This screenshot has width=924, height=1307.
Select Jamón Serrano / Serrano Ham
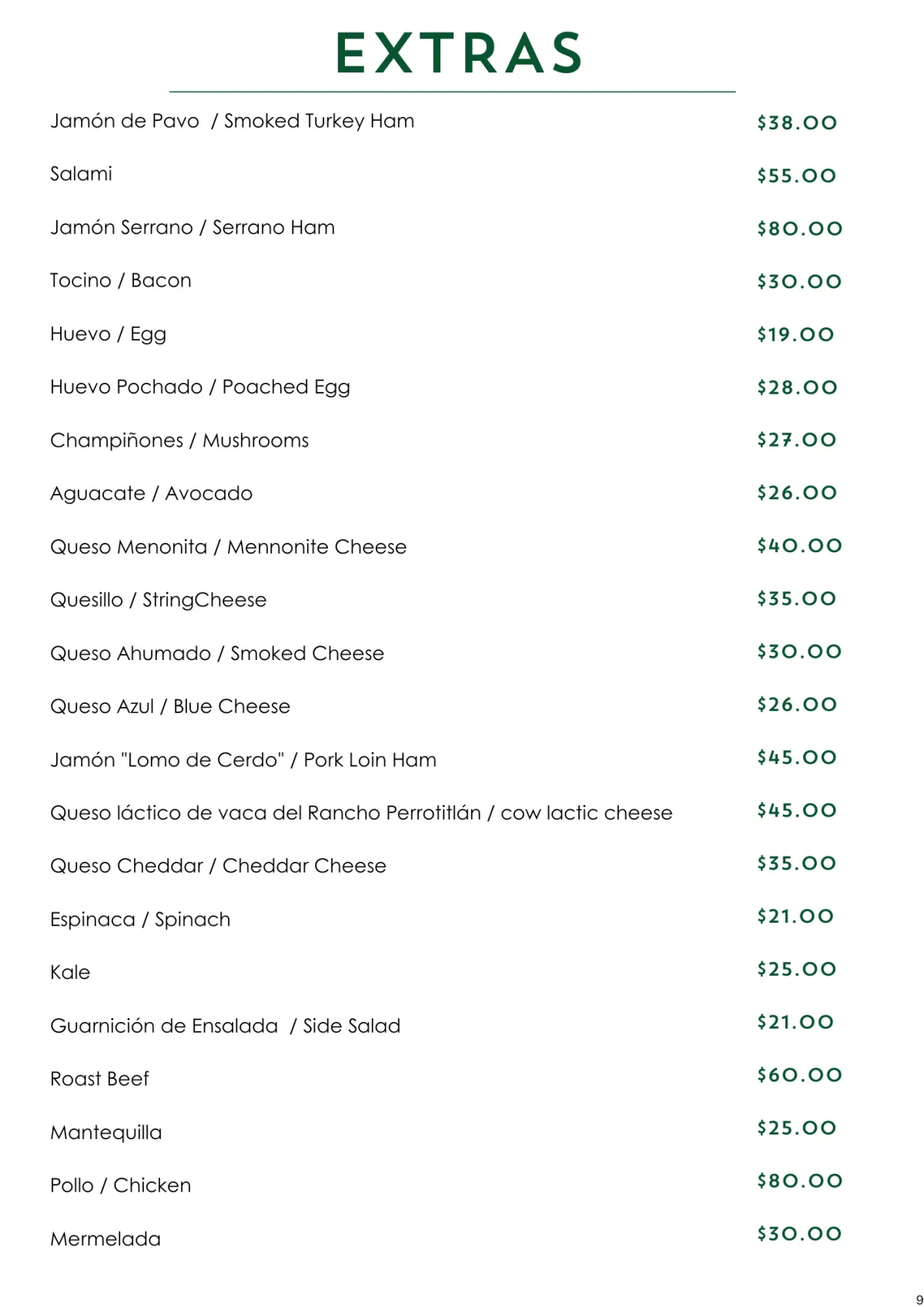coord(192,227)
